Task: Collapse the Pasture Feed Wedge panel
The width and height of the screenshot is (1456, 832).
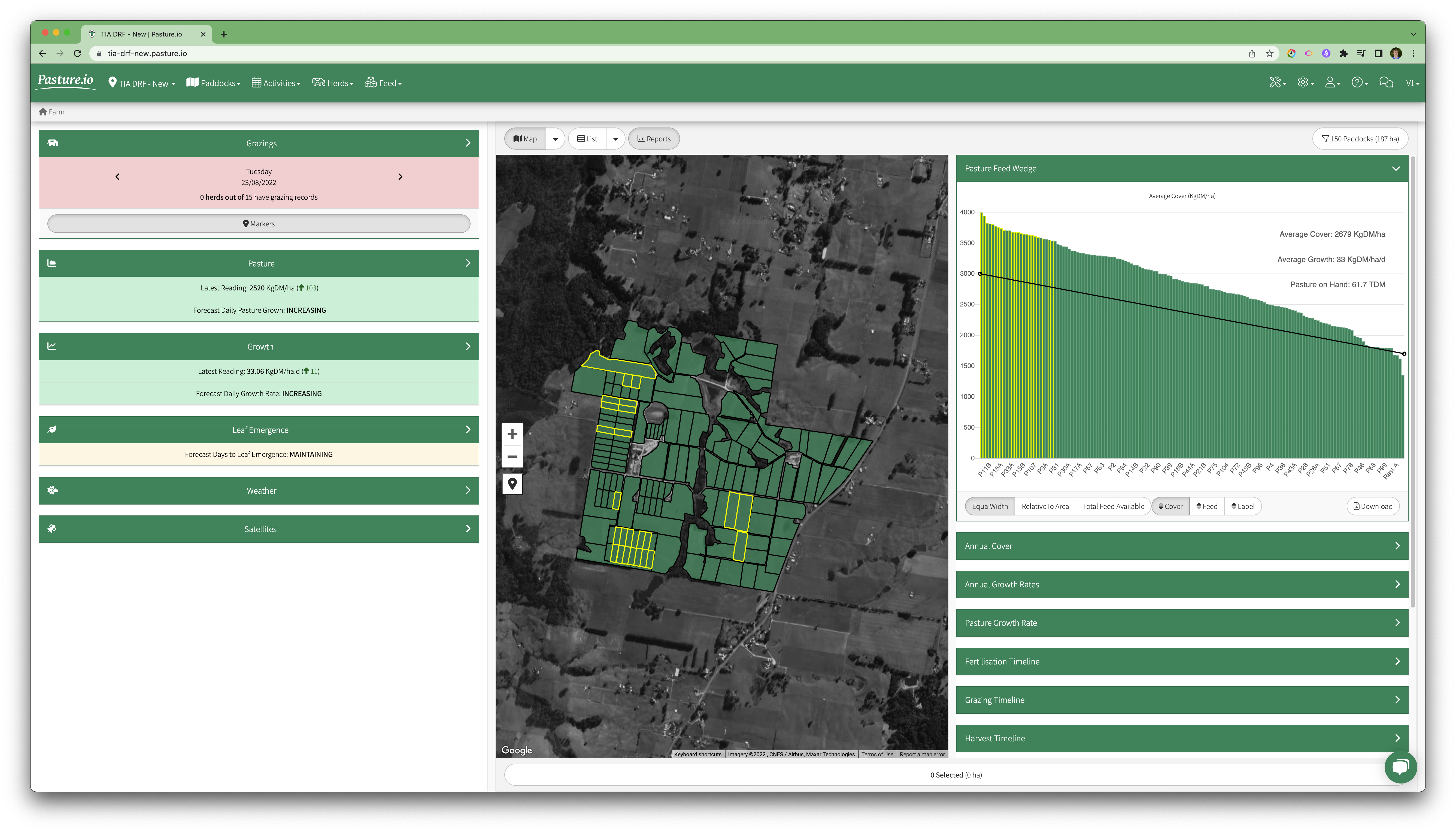Action: [1182, 169]
